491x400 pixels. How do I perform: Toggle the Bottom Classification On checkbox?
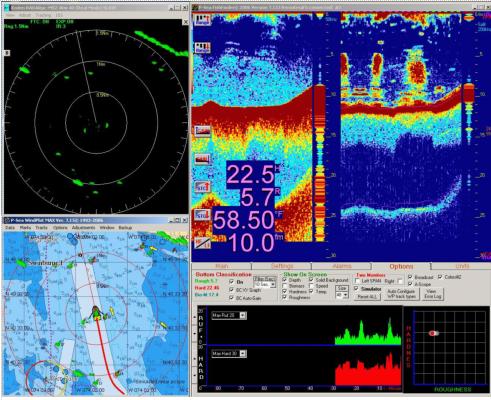(x=232, y=282)
